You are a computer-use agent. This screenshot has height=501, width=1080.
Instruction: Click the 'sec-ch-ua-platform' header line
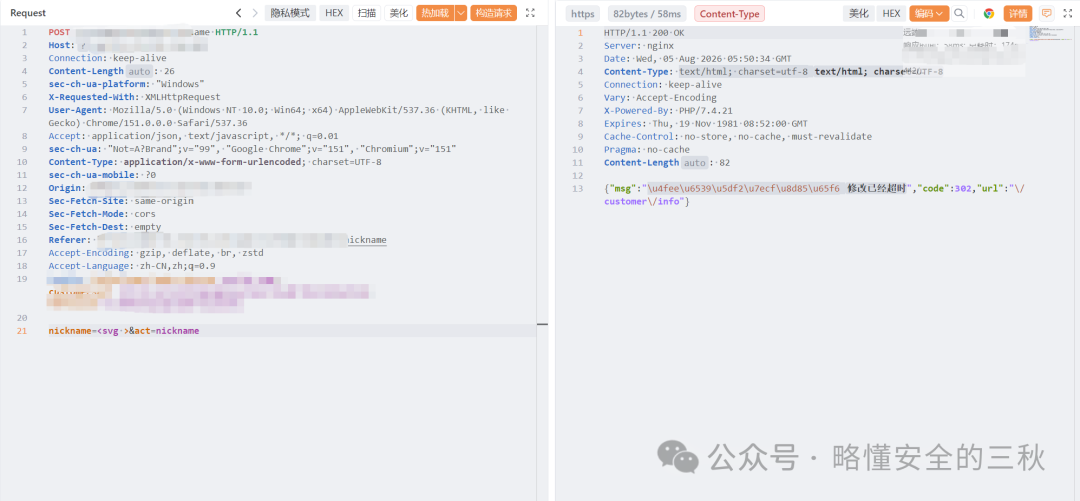[x=126, y=84]
